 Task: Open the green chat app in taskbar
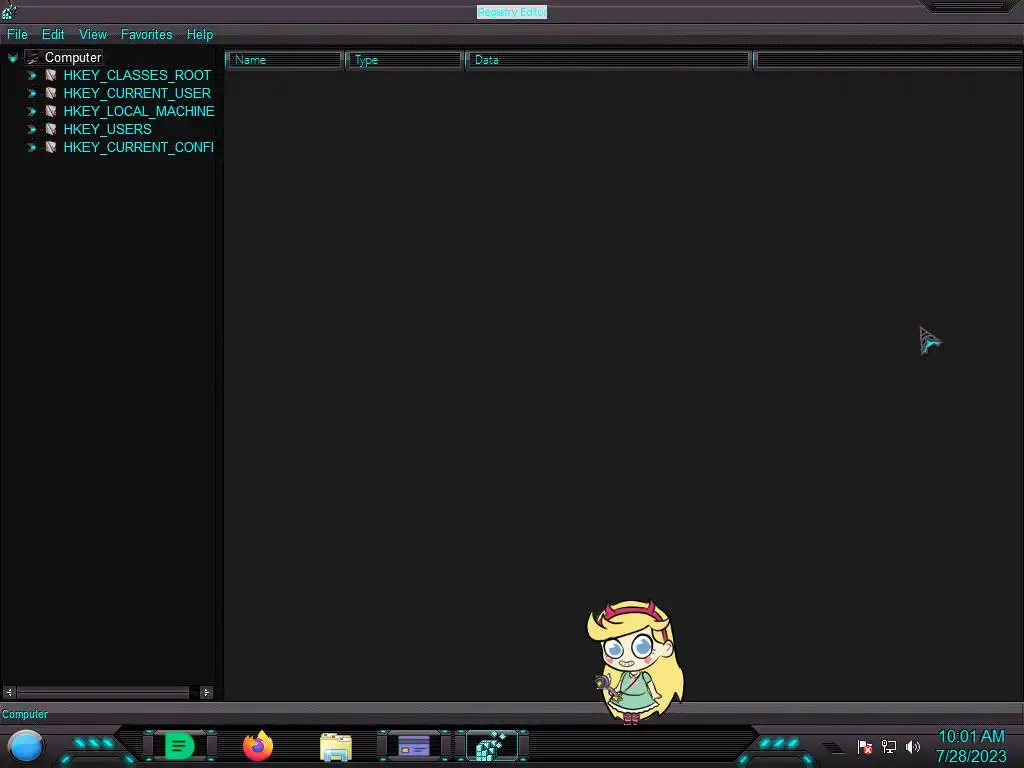tap(180, 746)
